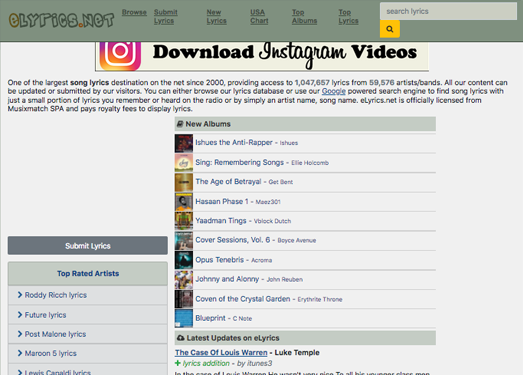The image size is (523, 375).
Task: Open Opus Tenebris album cover thumbnail
Action: 184,260
